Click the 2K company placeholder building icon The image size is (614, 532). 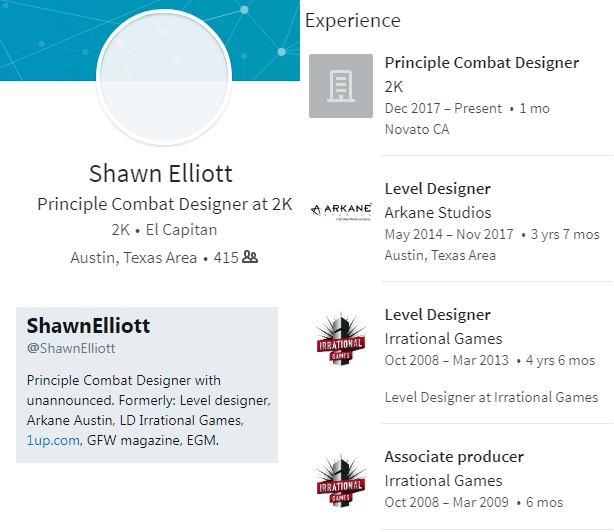coord(341,86)
